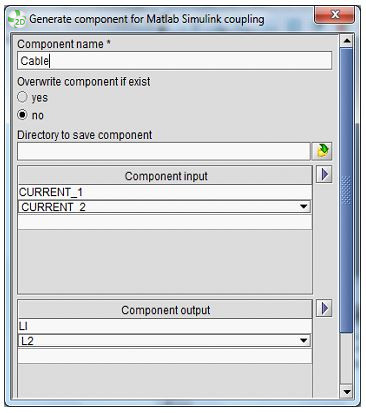
Task: Select the 'yes' overwrite radio button
Action: point(22,97)
